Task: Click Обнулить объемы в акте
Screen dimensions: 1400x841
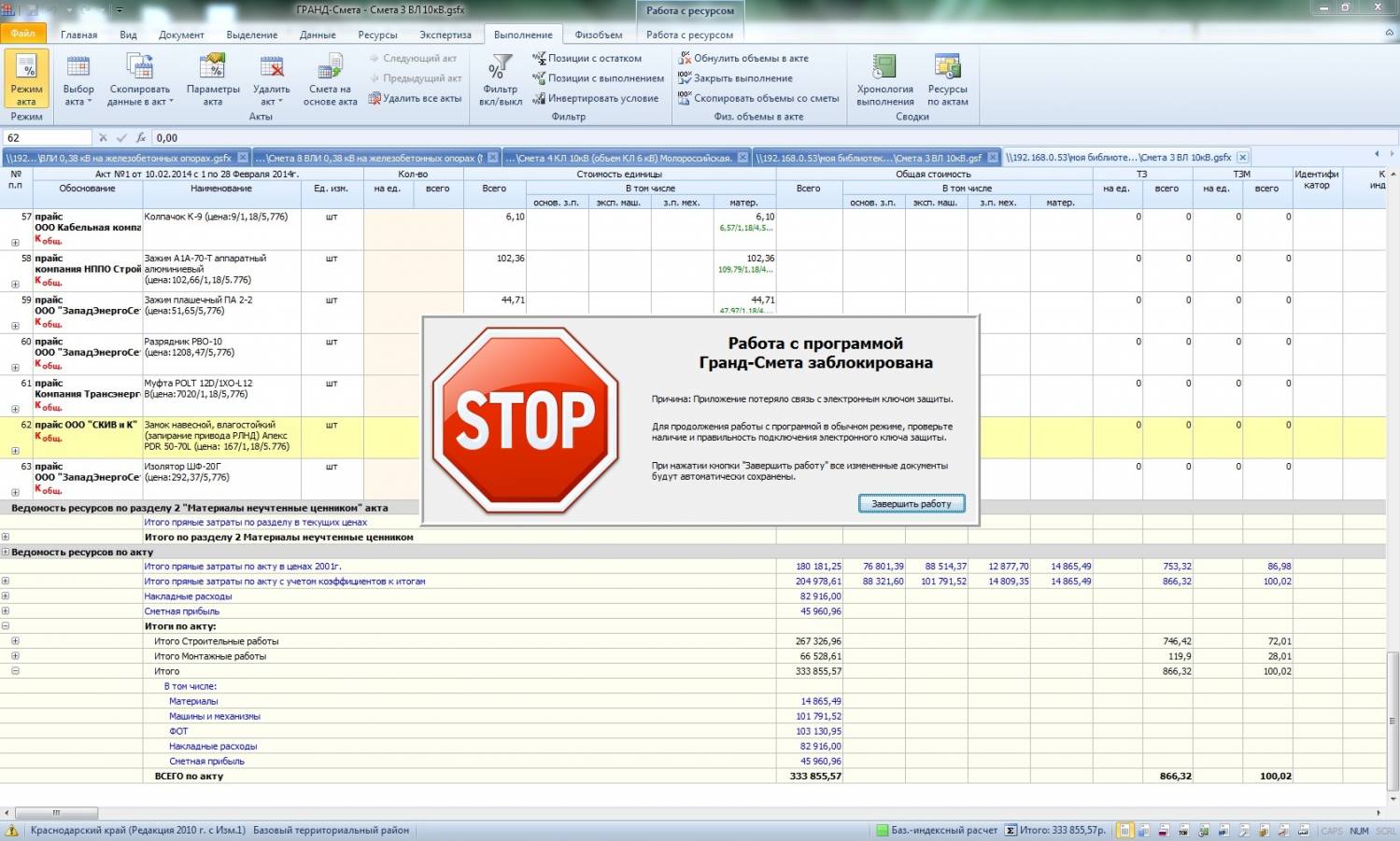Action: click(743, 58)
